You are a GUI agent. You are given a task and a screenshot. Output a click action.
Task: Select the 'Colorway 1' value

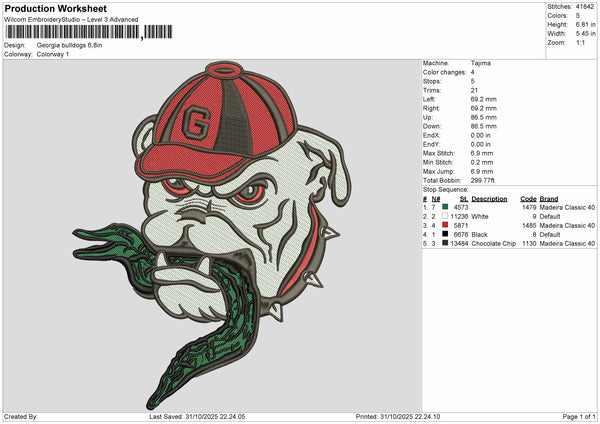[x=53, y=54]
